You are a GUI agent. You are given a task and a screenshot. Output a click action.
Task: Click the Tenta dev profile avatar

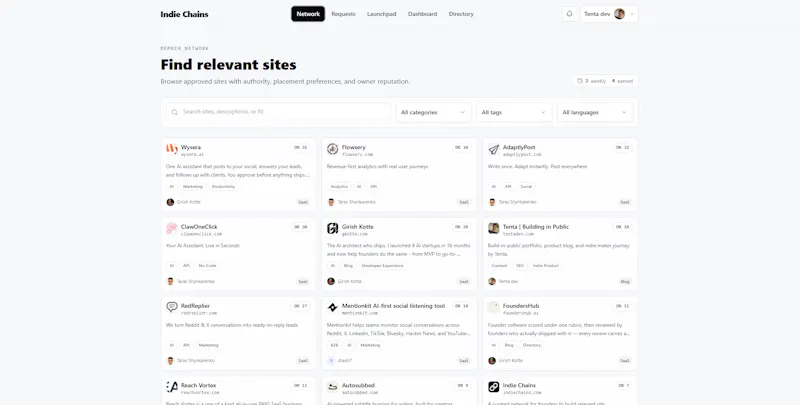[x=619, y=14]
